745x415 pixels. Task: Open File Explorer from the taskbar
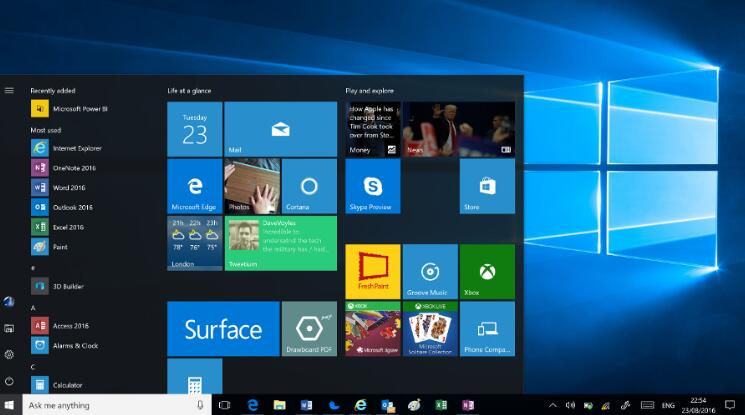(279, 405)
